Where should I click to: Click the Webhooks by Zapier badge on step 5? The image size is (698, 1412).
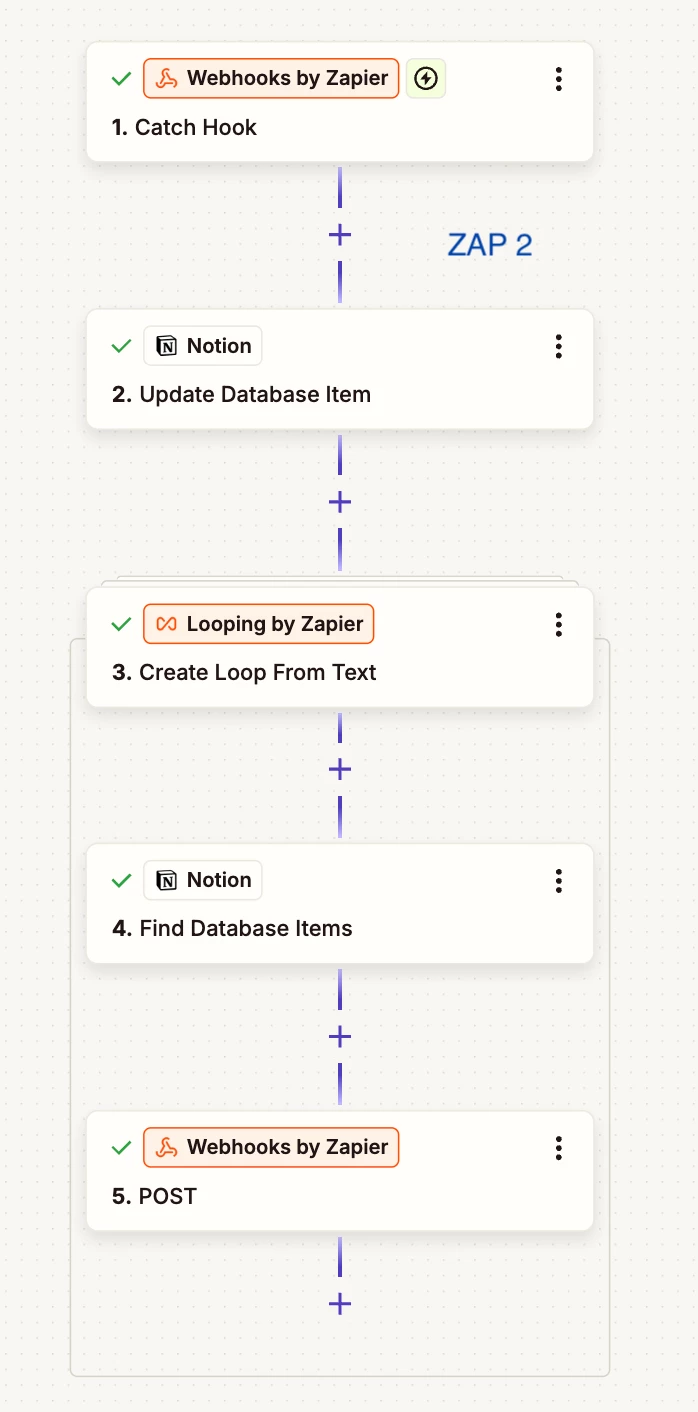coord(271,1147)
